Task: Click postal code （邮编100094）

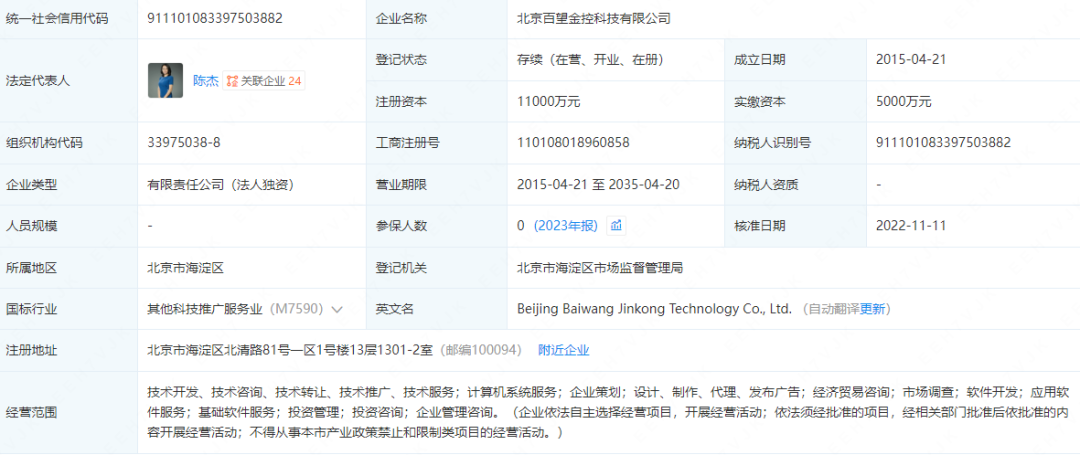Action: pos(481,350)
